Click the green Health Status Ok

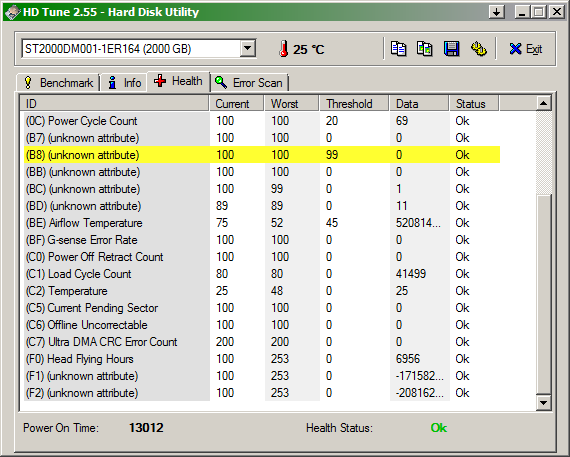click(438, 428)
